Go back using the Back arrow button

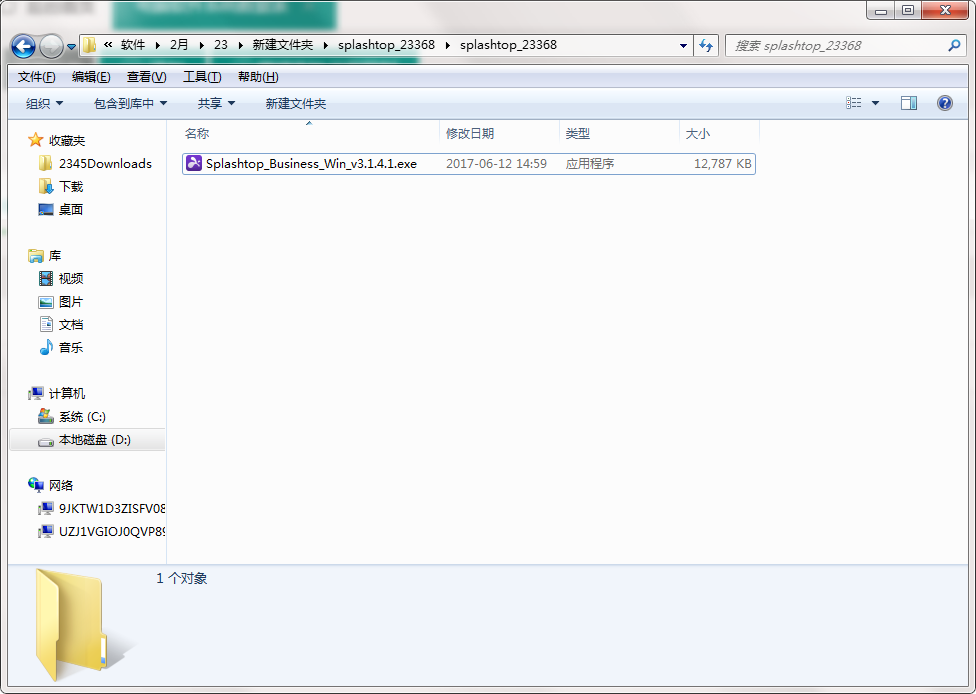pos(24,46)
